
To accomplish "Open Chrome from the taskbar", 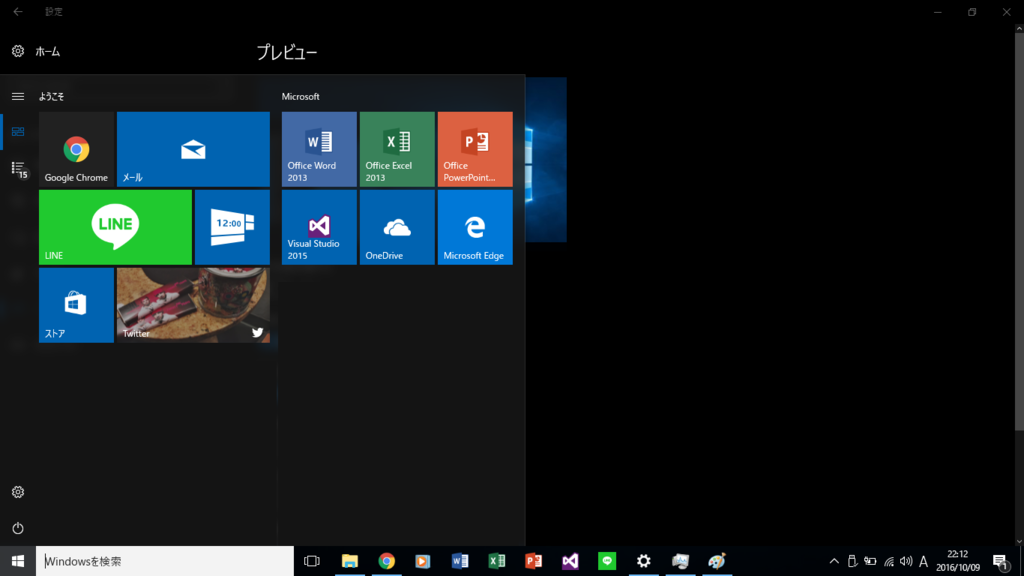I will [x=387, y=561].
